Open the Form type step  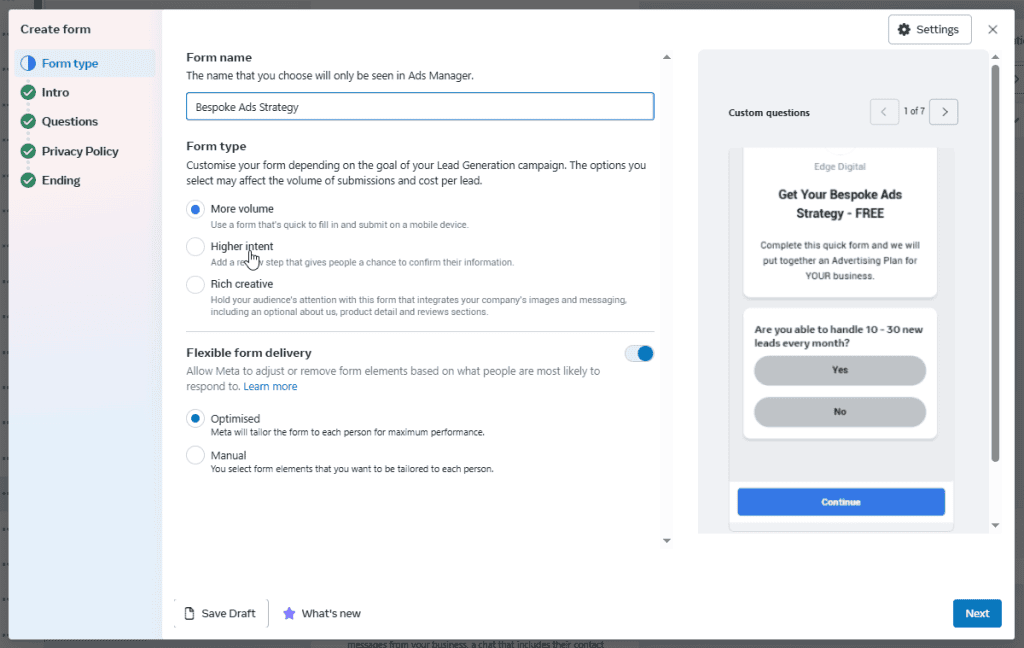tap(85, 63)
